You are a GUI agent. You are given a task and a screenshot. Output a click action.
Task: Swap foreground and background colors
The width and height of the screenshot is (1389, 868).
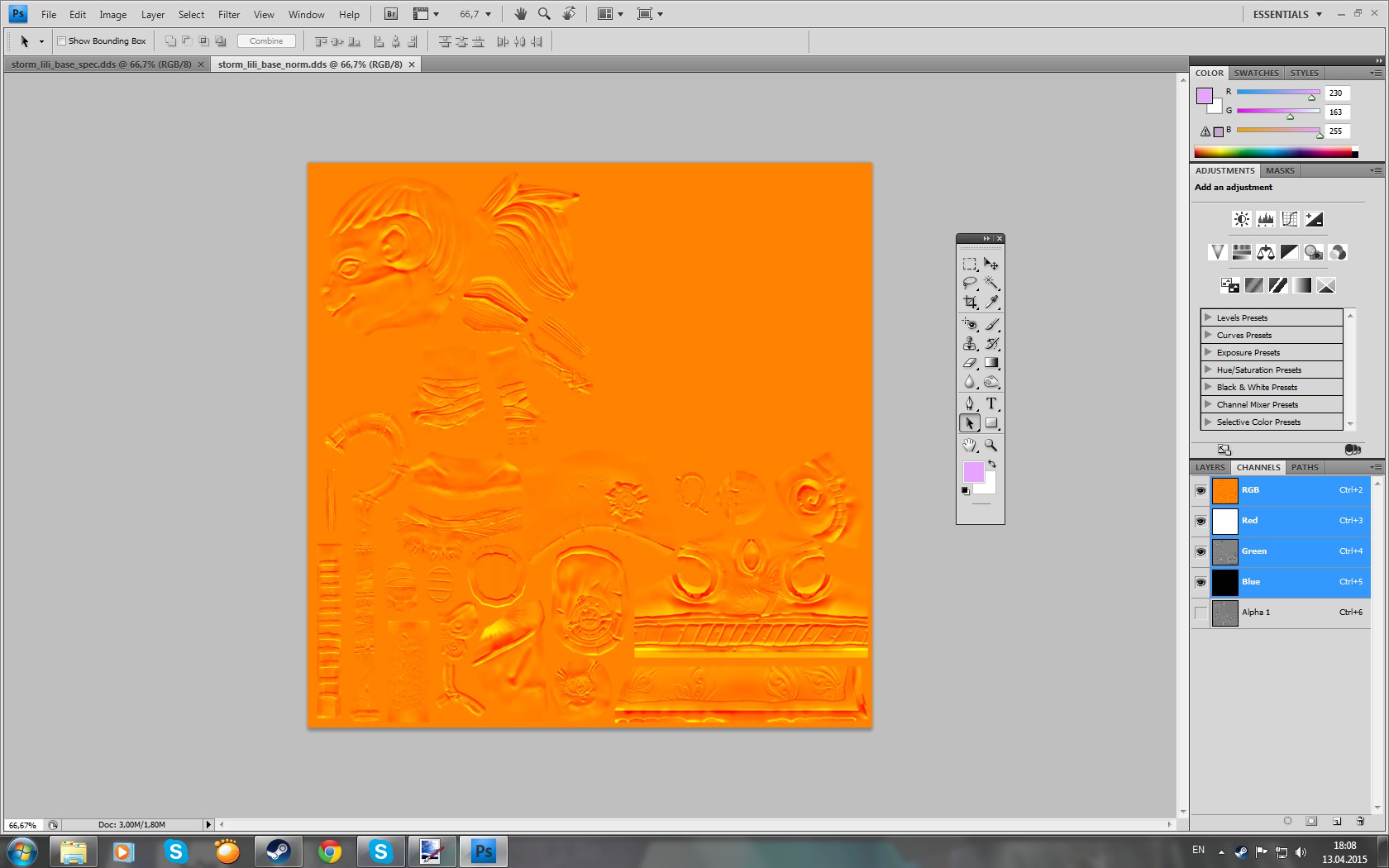tap(992, 465)
